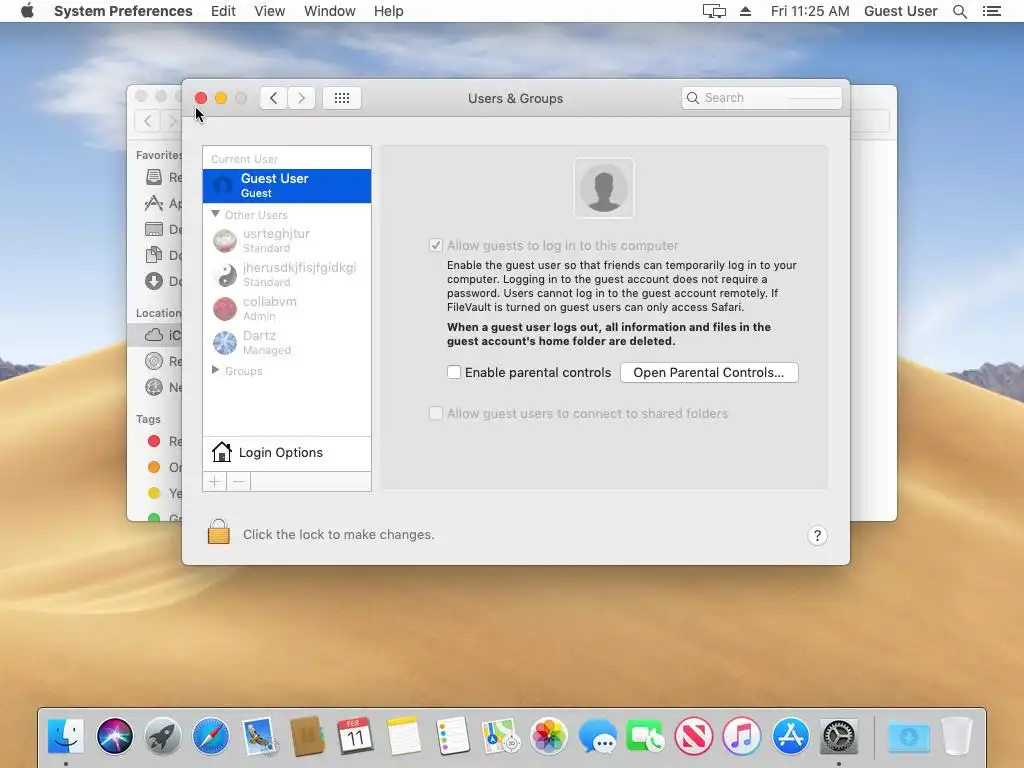Enable parental controls checkbox
The image size is (1024, 768).
point(454,372)
